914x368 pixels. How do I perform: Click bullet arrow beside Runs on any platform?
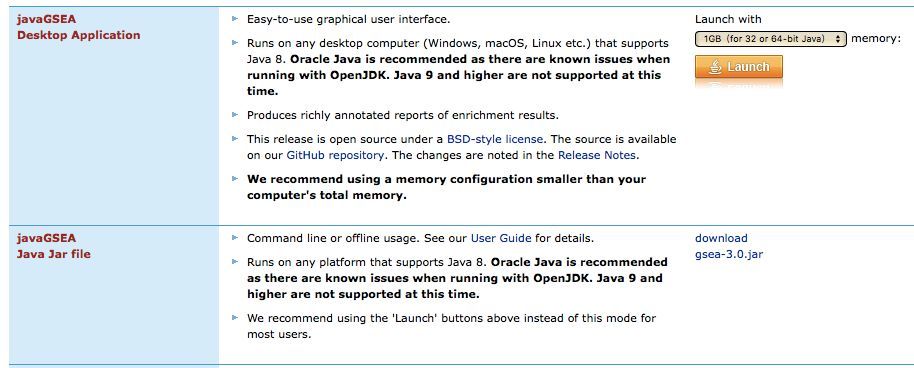pyautogui.click(x=235, y=262)
